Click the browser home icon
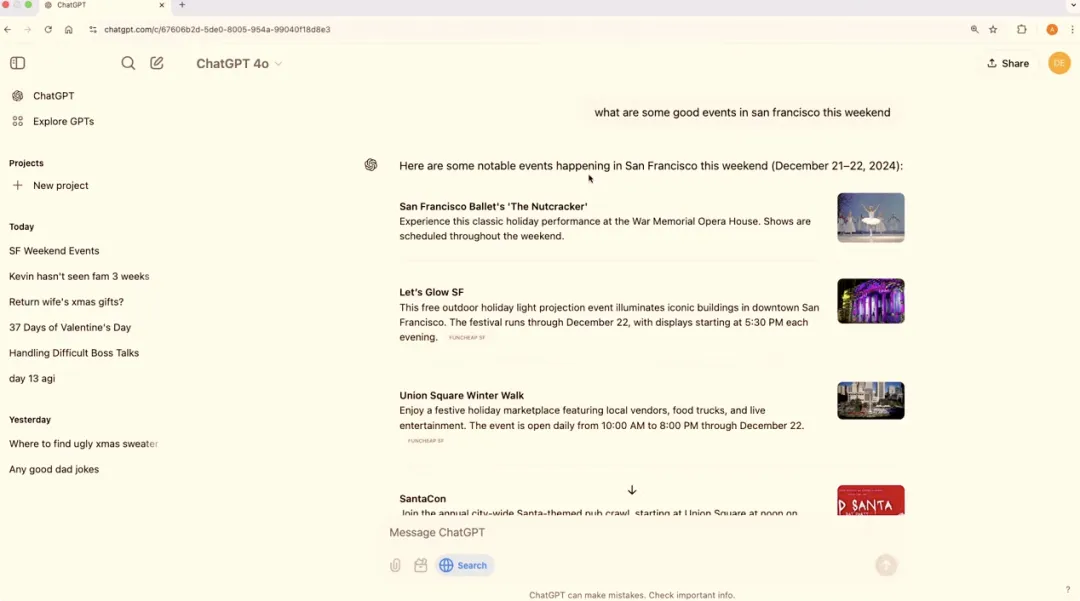Viewport: 1080px width, 601px height. coord(69,30)
